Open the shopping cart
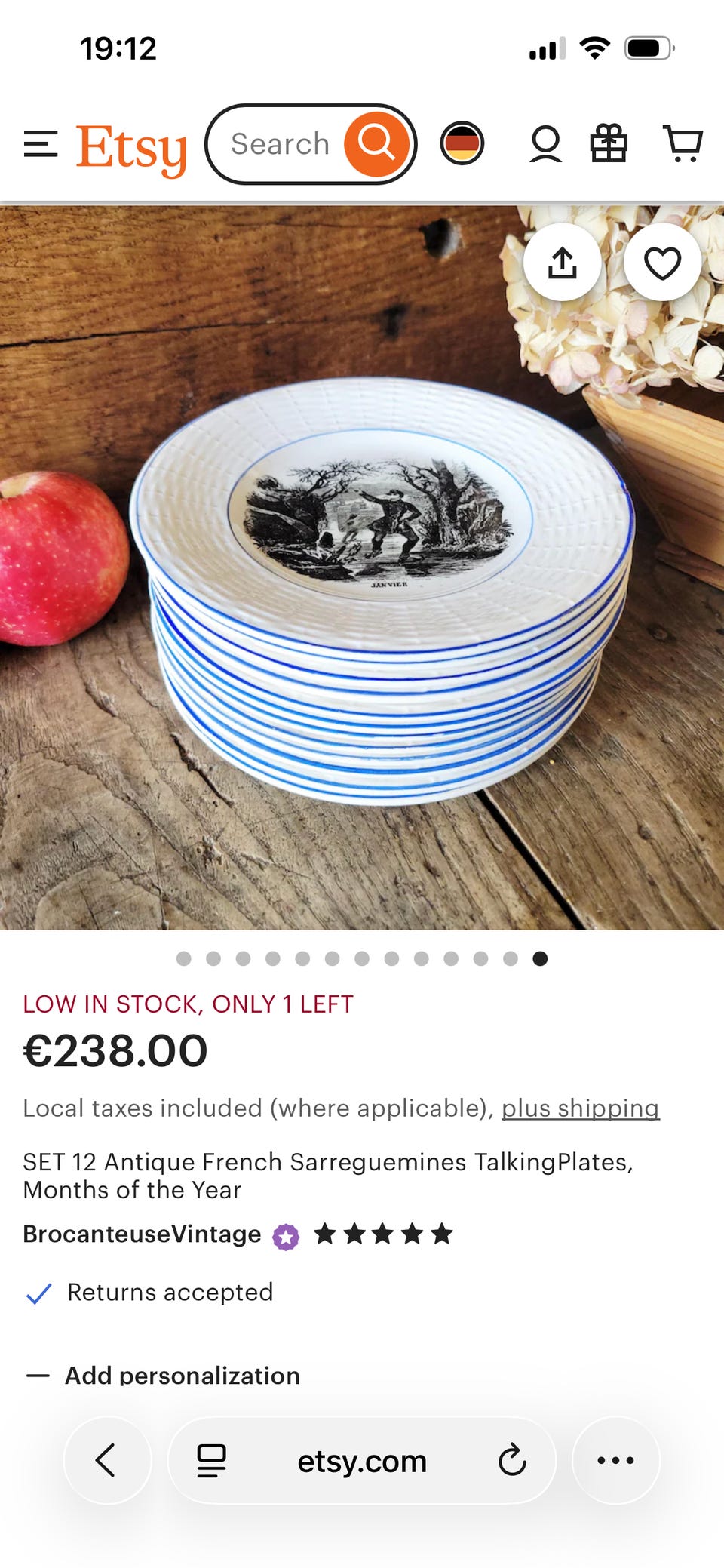The image size is (724, 1568). pyautogui.click(x=683, y=143)
